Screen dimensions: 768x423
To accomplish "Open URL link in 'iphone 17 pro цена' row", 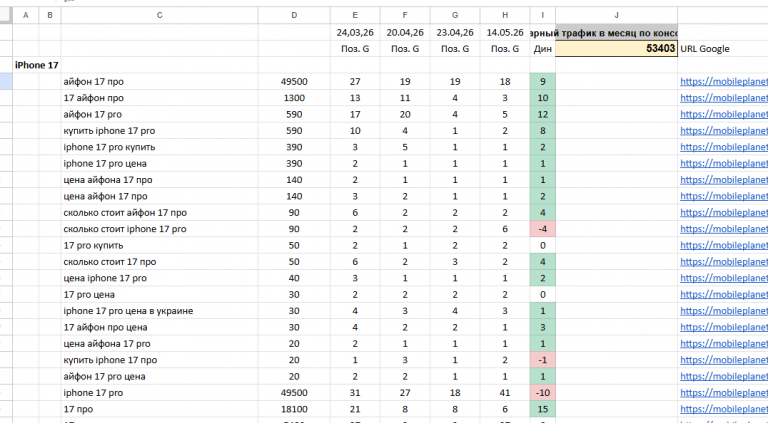I will [723, 164].
